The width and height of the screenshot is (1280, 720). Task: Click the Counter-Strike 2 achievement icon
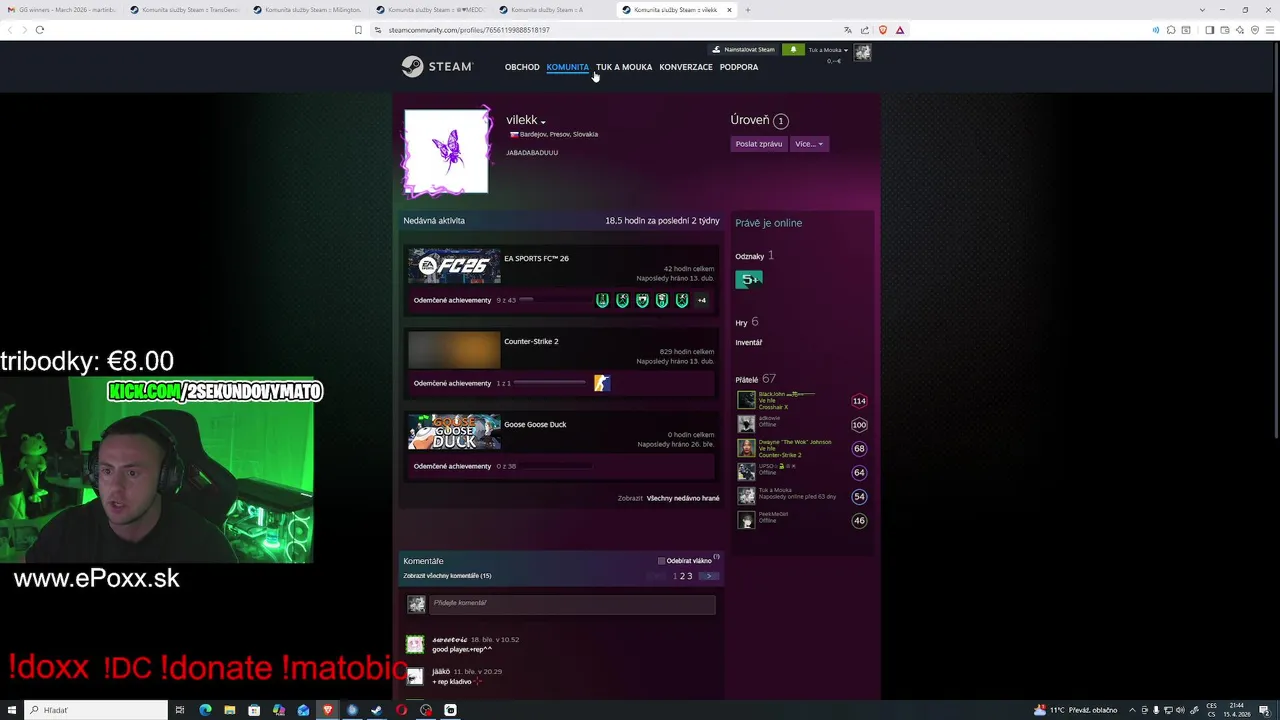click(x=602, y=383)
